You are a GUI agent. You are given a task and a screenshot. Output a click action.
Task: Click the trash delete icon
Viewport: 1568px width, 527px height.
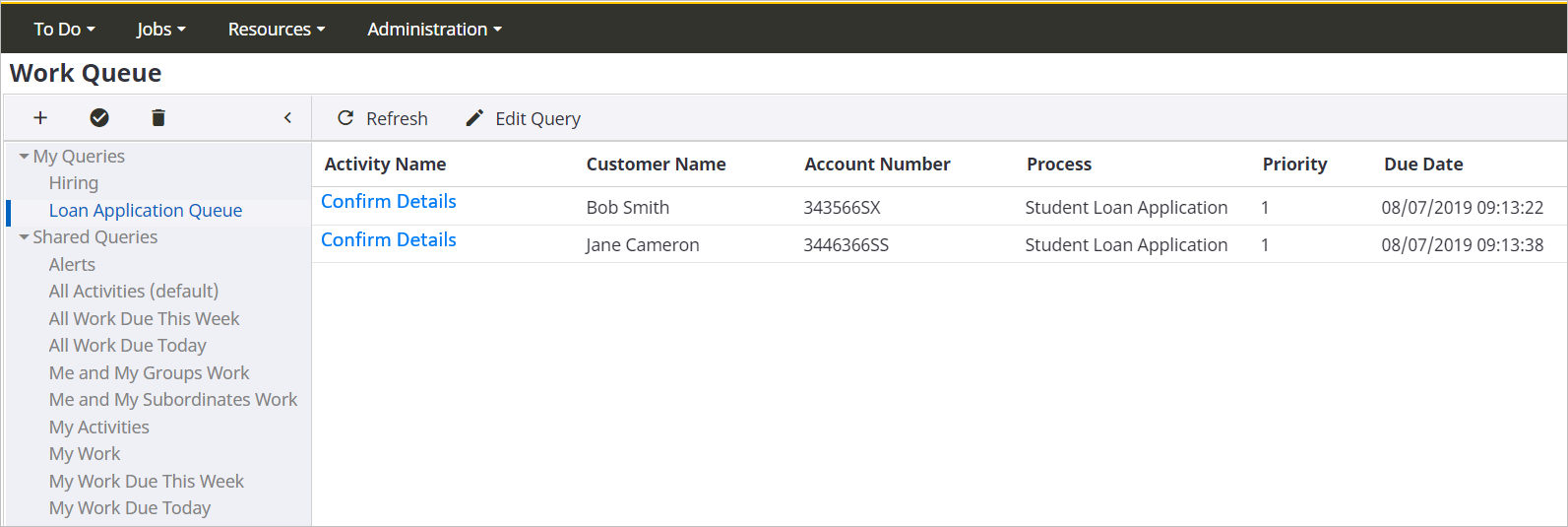click(158, 118)
